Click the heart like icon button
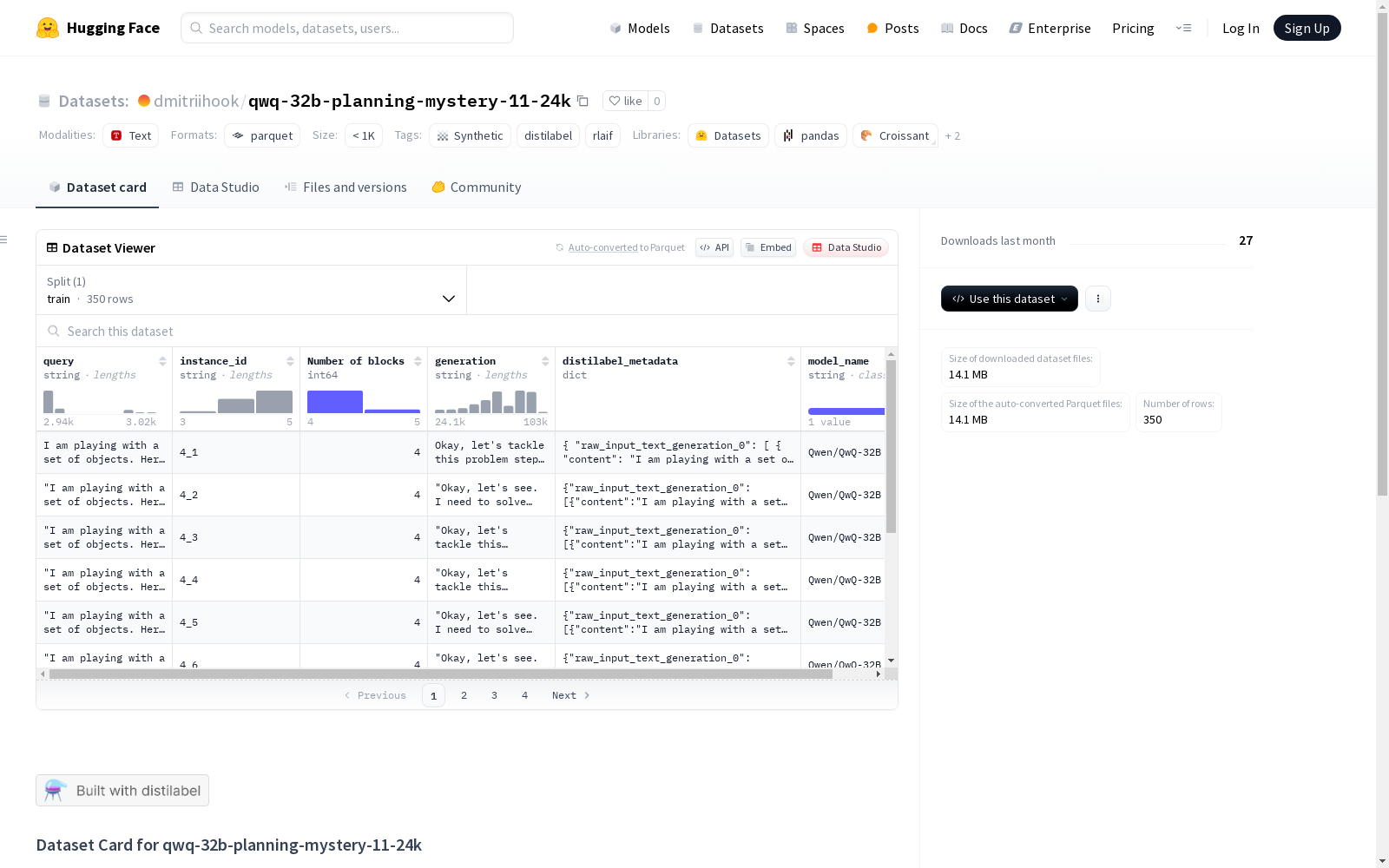The height and width of the screenshot is (868, 1389). [625, 101]
